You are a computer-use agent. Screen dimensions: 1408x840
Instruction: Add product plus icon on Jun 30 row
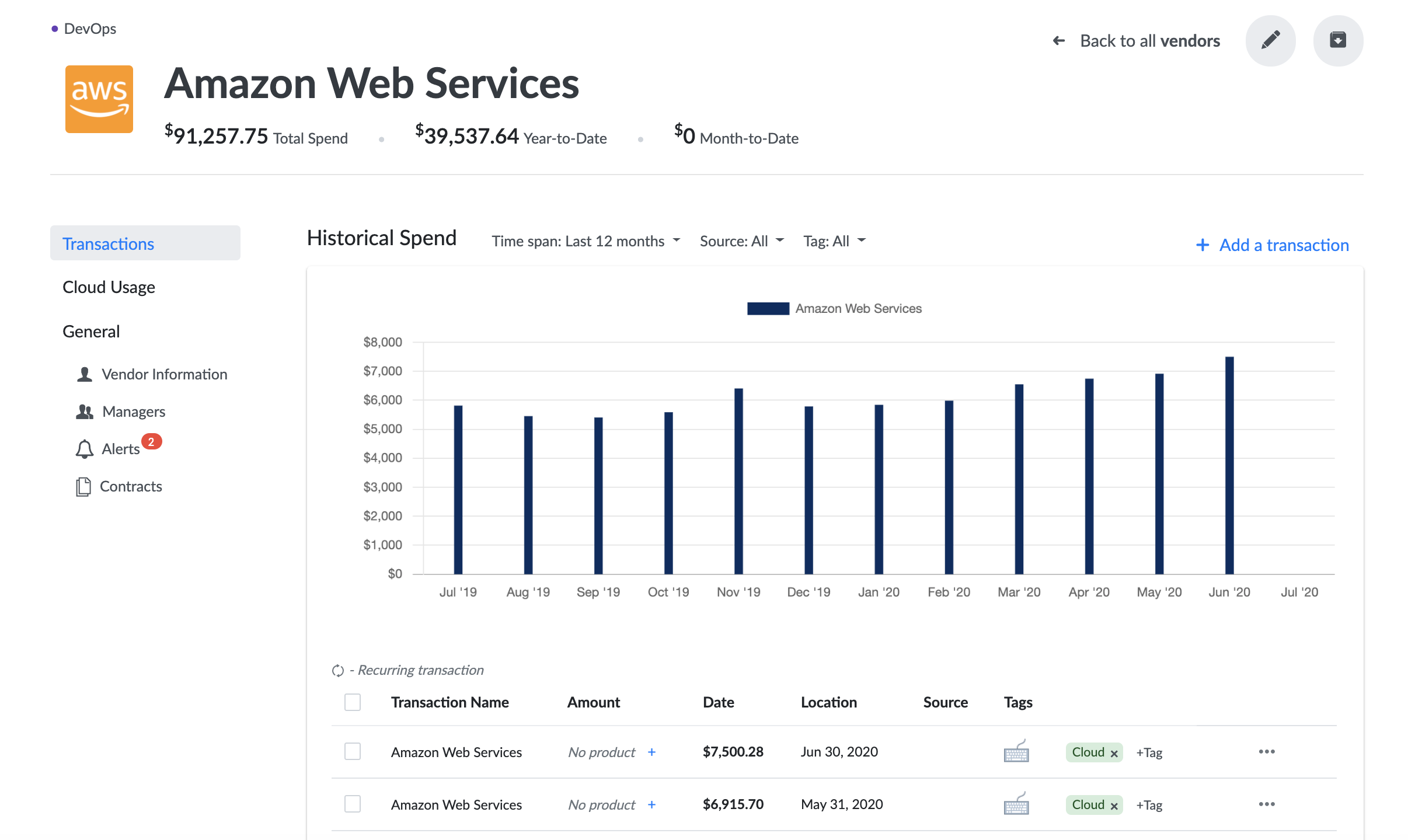pyautogui.click(x=652, y=752)
